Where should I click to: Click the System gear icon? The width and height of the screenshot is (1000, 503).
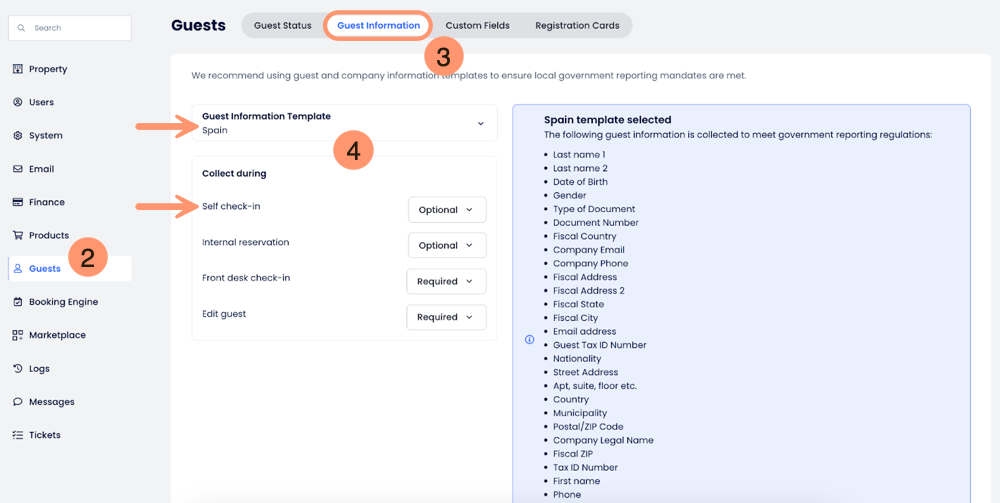tap(18, 136)
